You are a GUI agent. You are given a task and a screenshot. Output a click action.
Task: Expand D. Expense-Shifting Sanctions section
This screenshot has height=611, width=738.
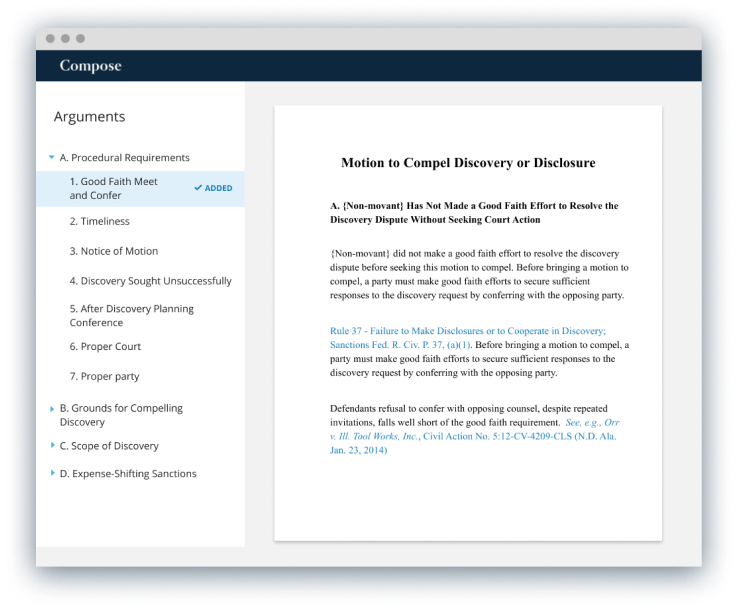[52, 474]
